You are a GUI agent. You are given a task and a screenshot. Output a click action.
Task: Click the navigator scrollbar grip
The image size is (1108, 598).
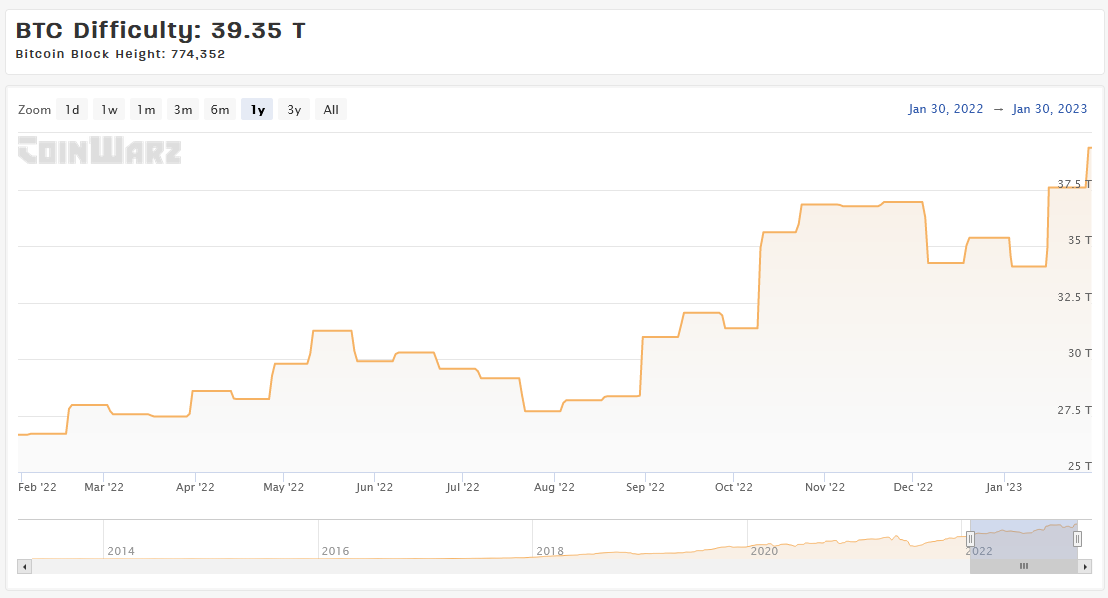(1023, 566)
